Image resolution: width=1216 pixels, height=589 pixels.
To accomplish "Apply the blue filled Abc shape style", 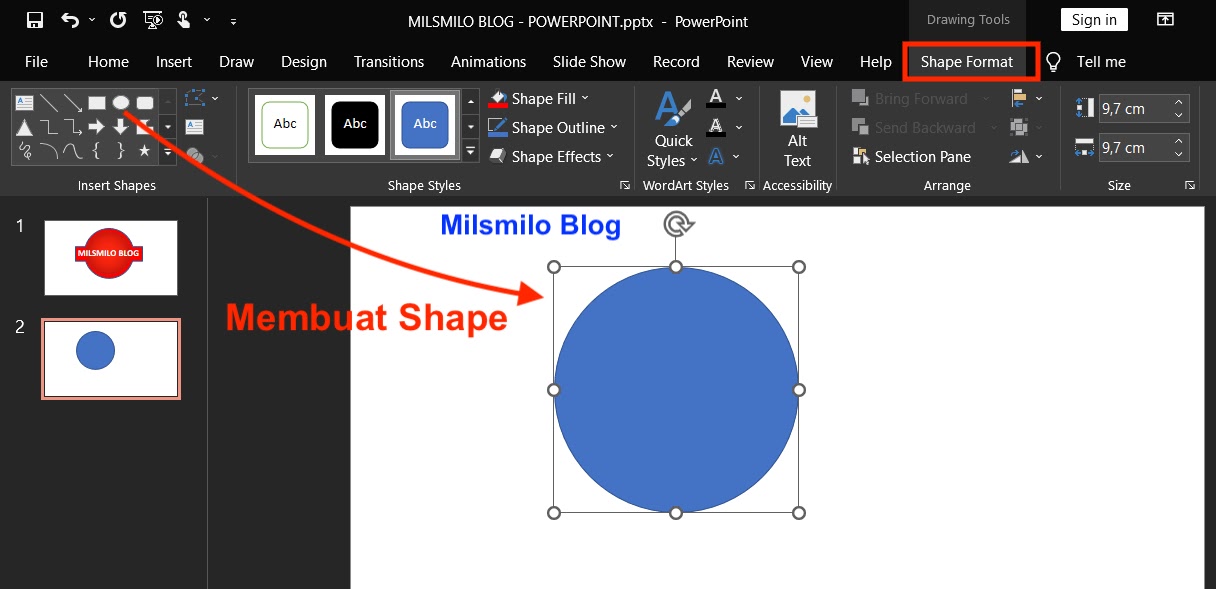I will coord(425,125).
